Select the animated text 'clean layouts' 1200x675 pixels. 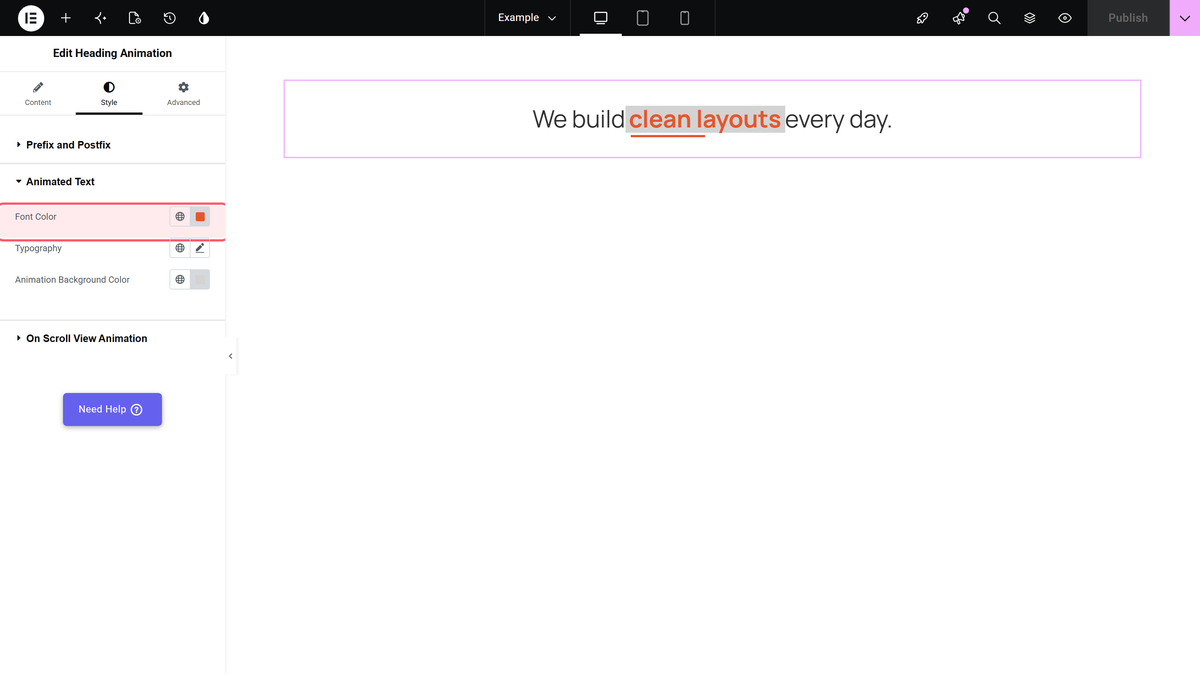(x=705, y=120)
